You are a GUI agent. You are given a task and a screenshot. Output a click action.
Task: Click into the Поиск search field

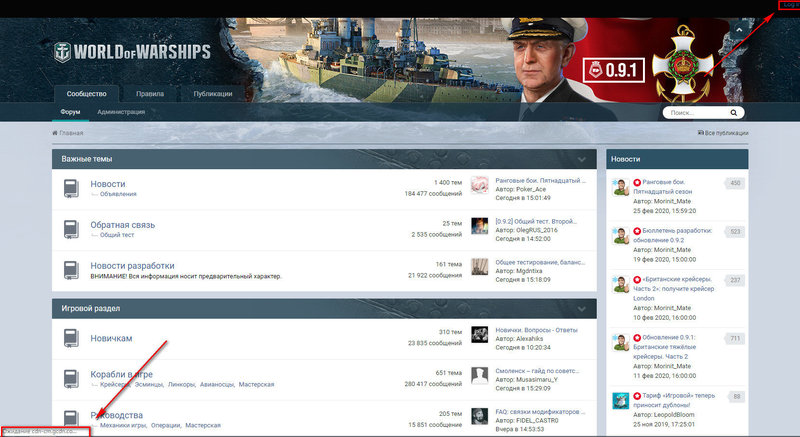[698, 113]
